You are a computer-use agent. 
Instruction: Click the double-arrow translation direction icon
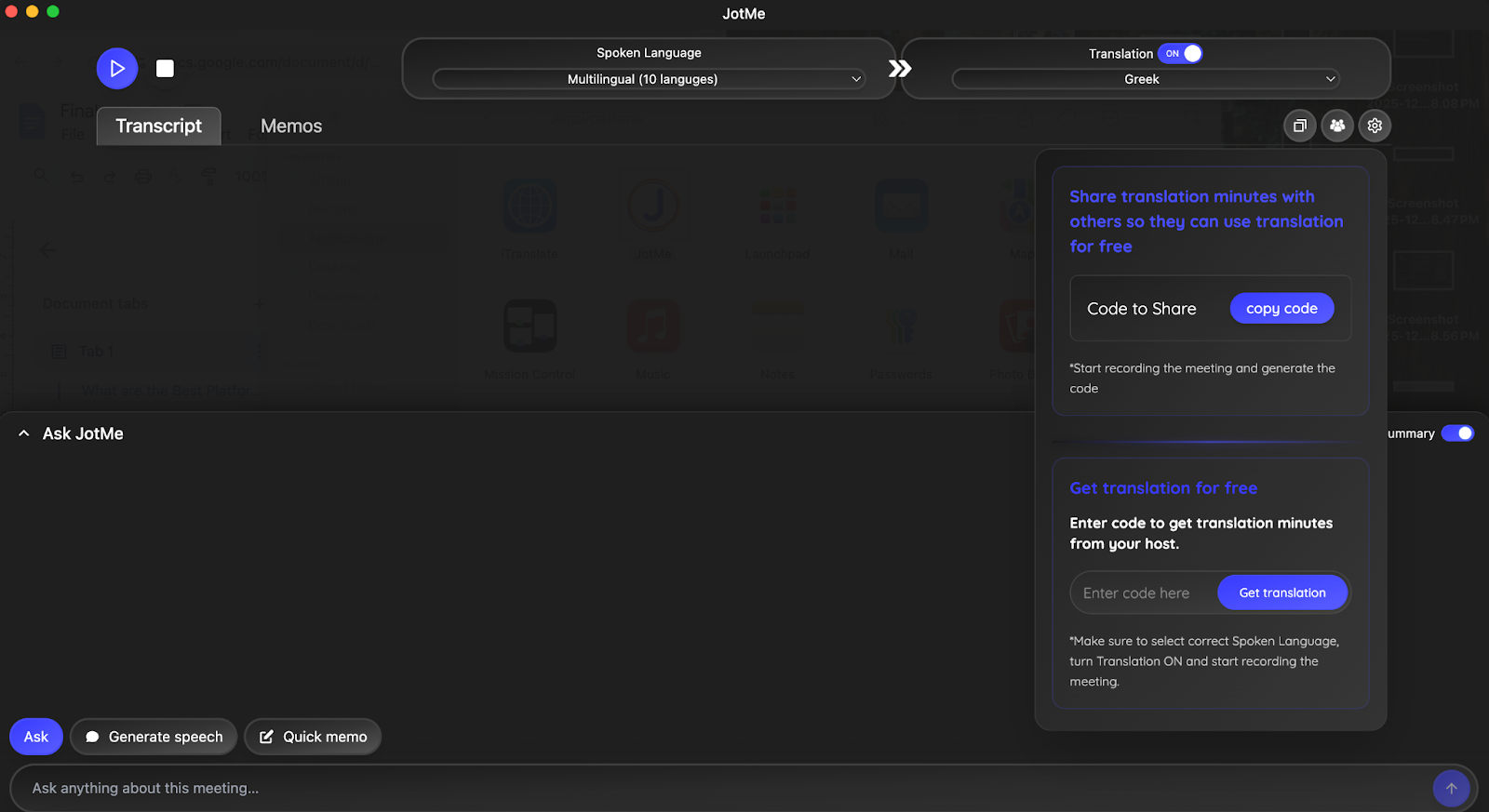pyautogui.click(x=899, y=68)
